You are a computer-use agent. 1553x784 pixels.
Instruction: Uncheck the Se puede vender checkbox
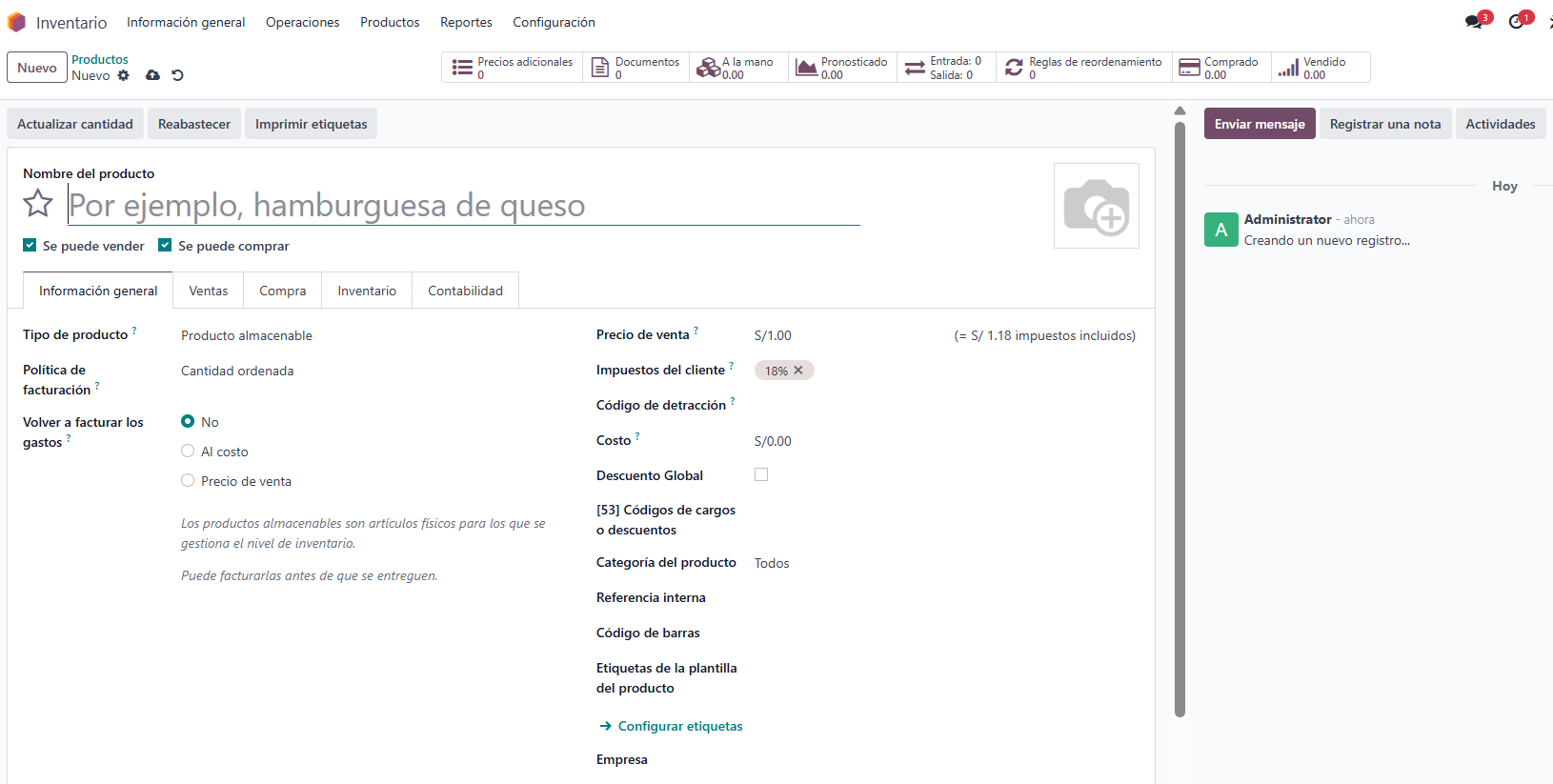click(x=30, y=246)
